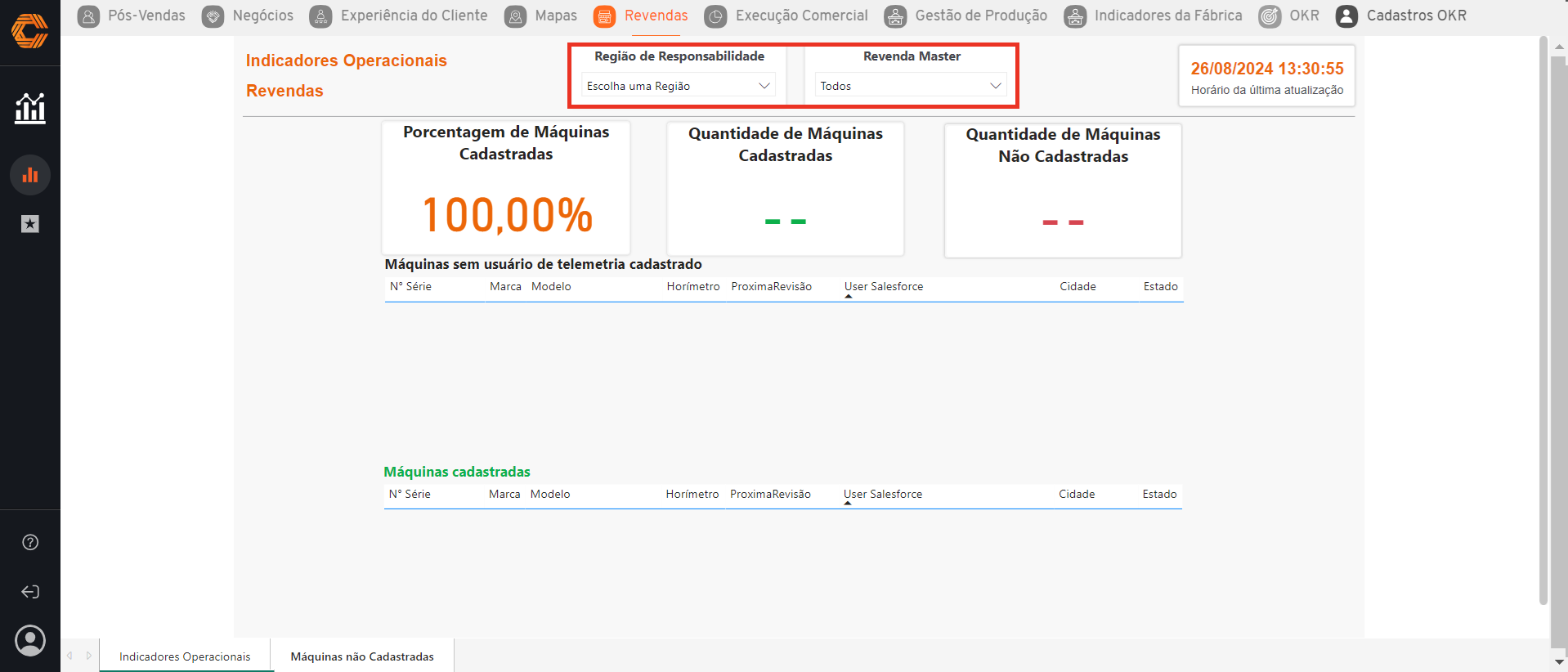This screenshot has height=672, width=1568.
Task: Open the Negócios menu
Action: [x=262, y=16]
